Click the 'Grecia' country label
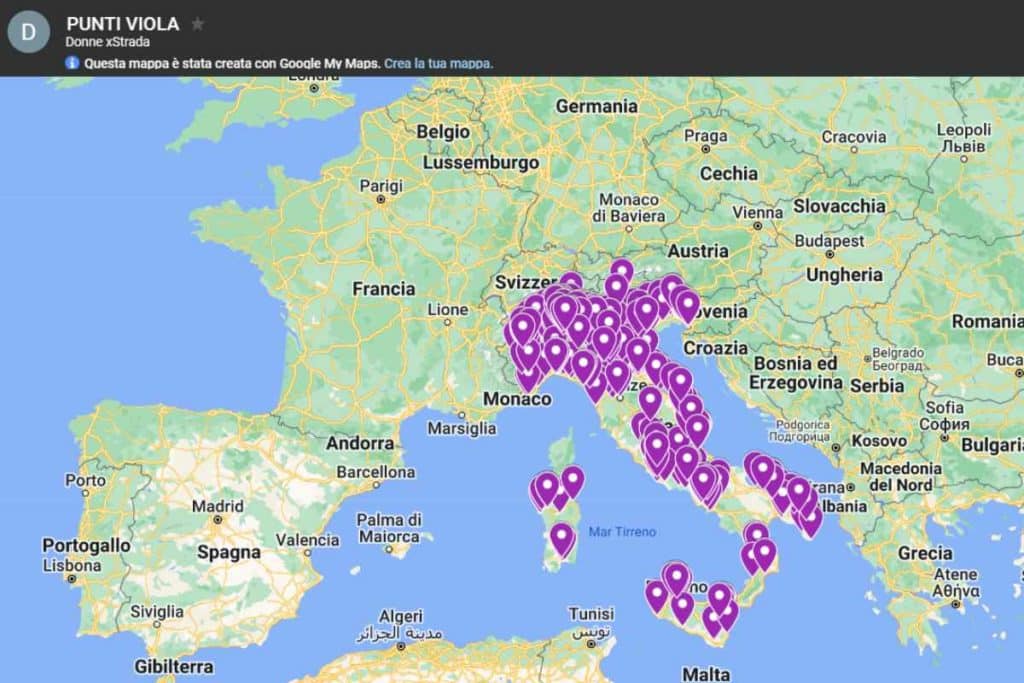The height and width of the screenshot is (683, 1024). click(925, 554)
